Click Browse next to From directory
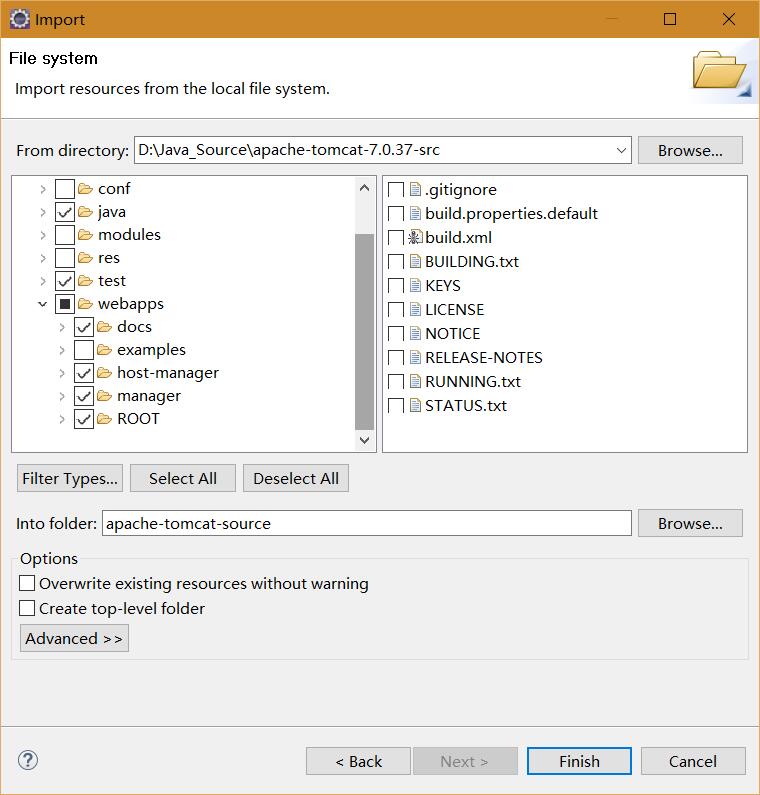 click(x=690, y=150)
